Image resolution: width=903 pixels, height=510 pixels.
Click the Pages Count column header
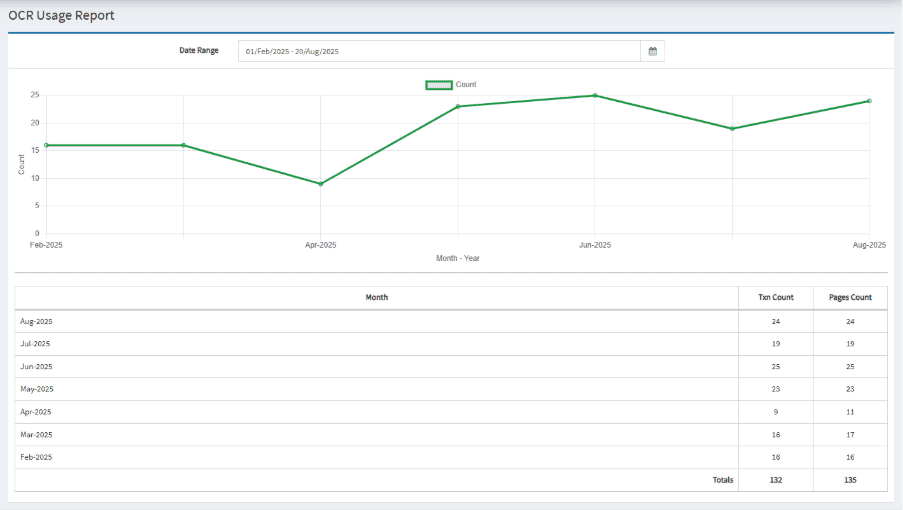point(850,298)
